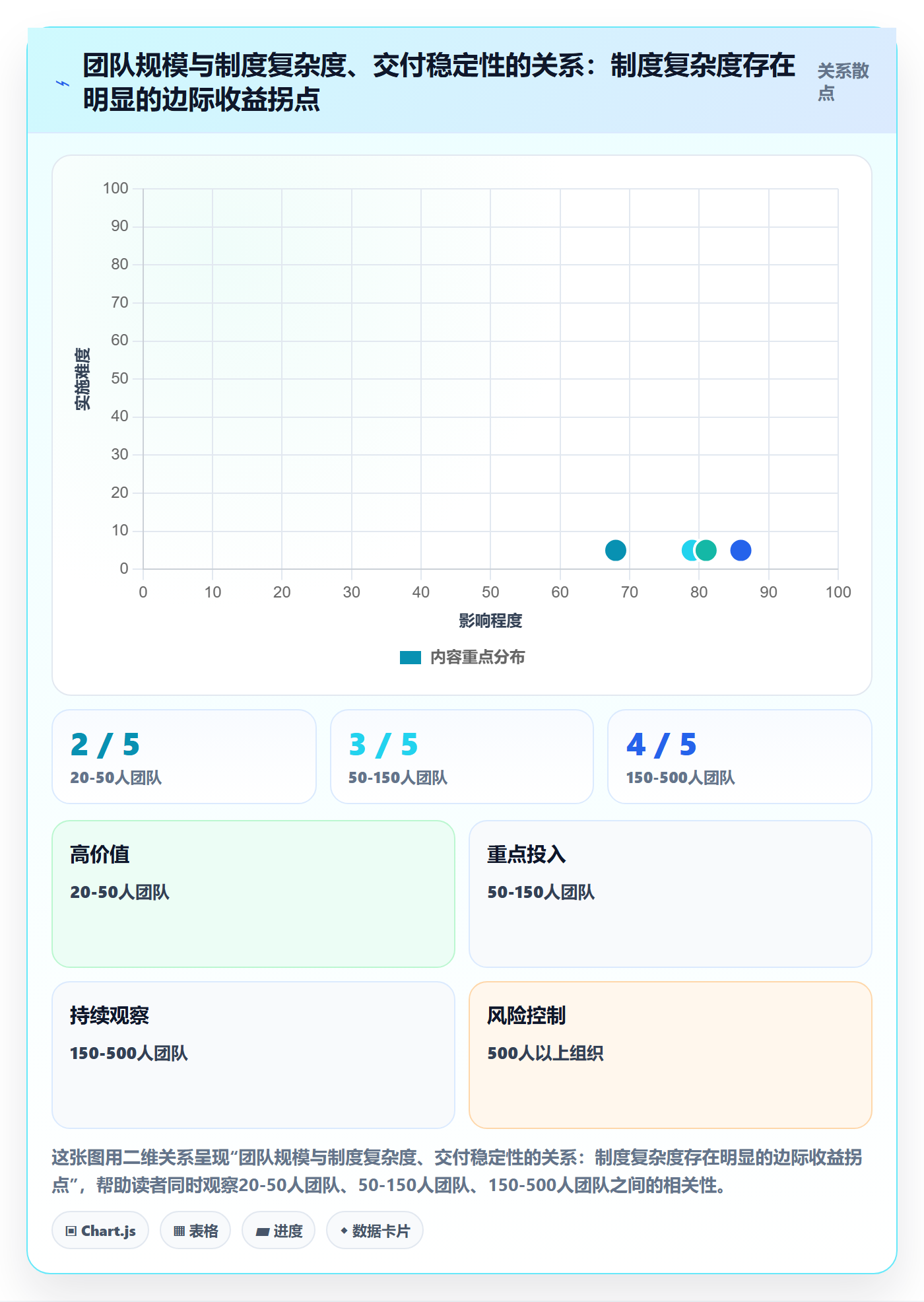924x1302 pixels.
Task: Click the chart title heading text
Action: tap(439, 83)
